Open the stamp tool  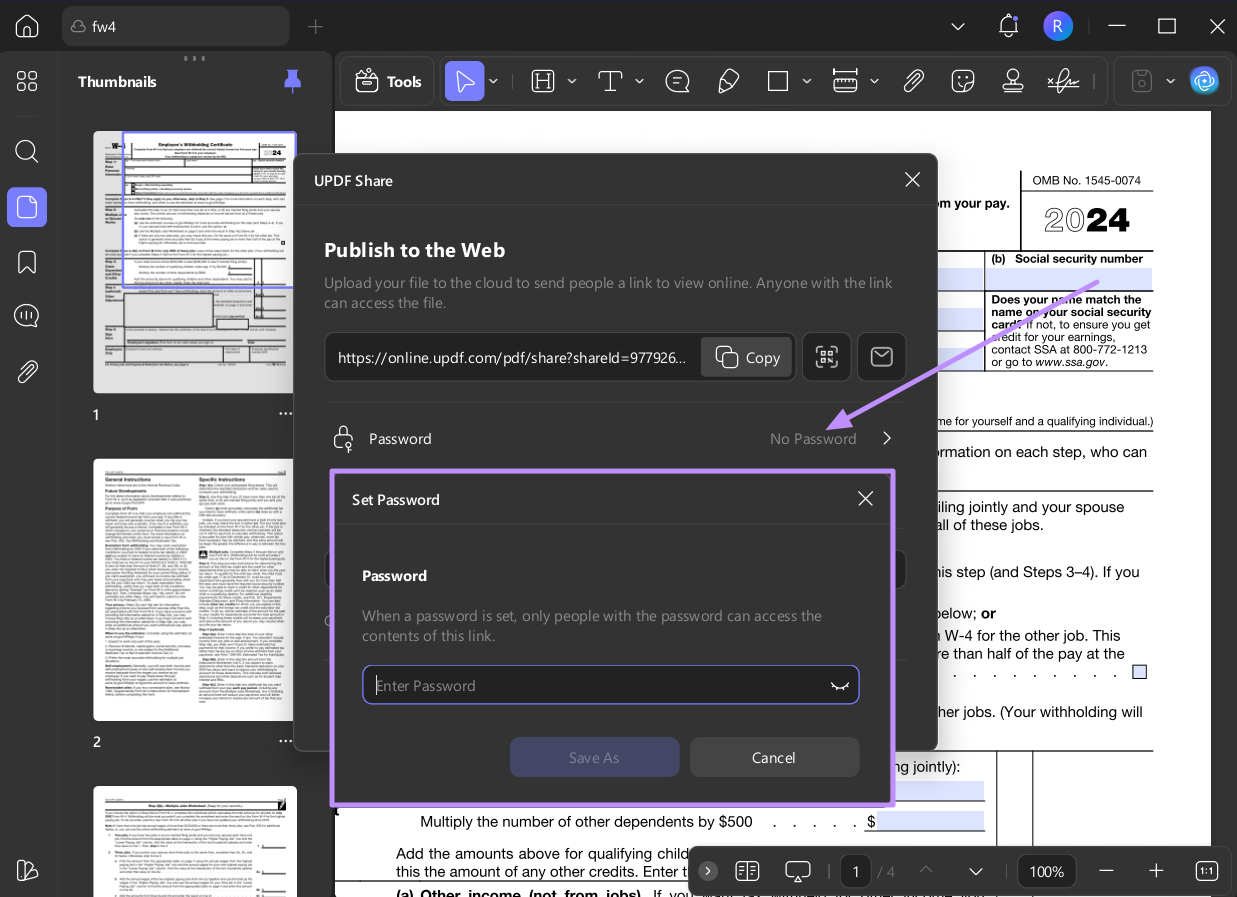[1012, 81]
